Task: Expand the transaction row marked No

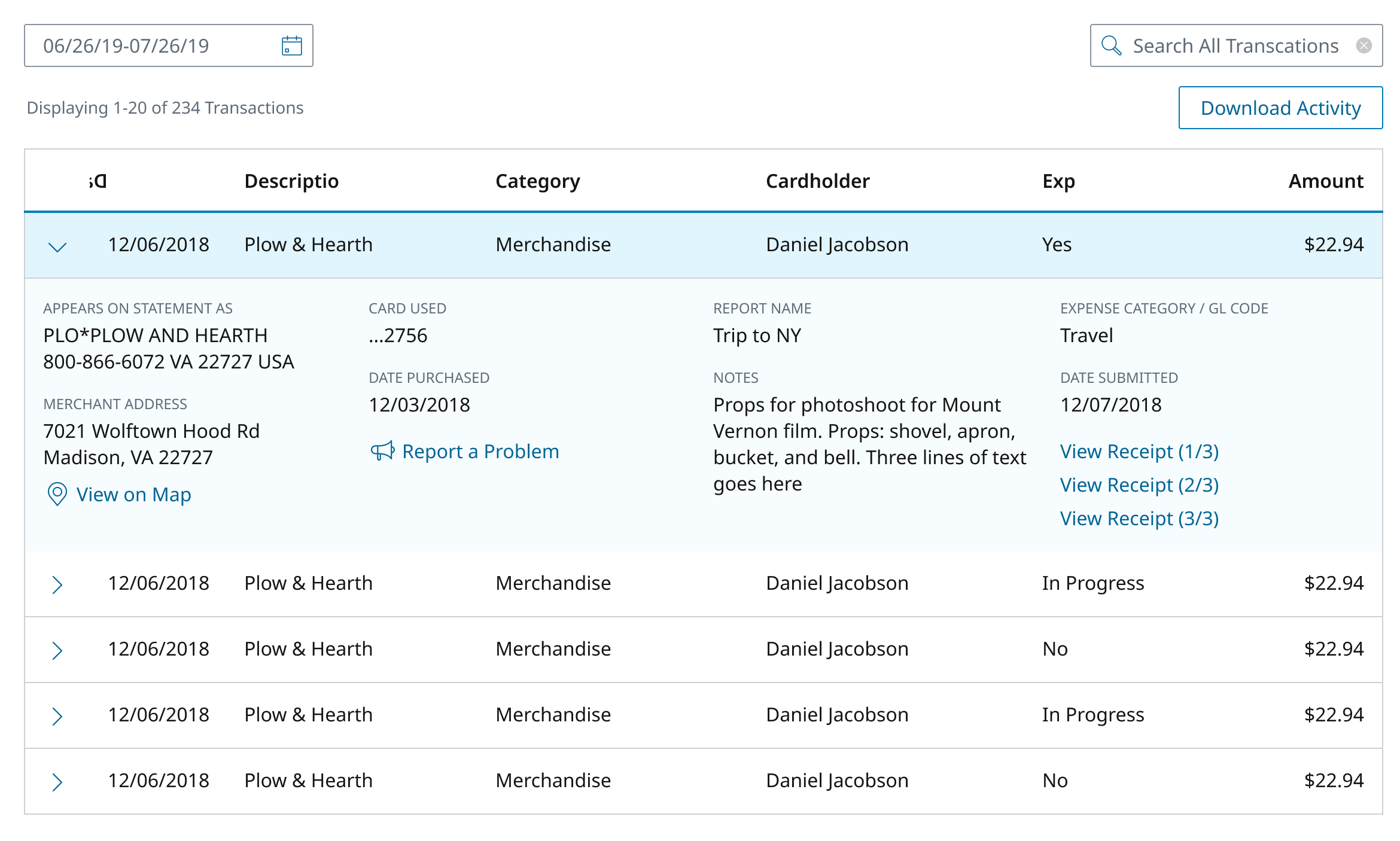Action: [57, 649]
